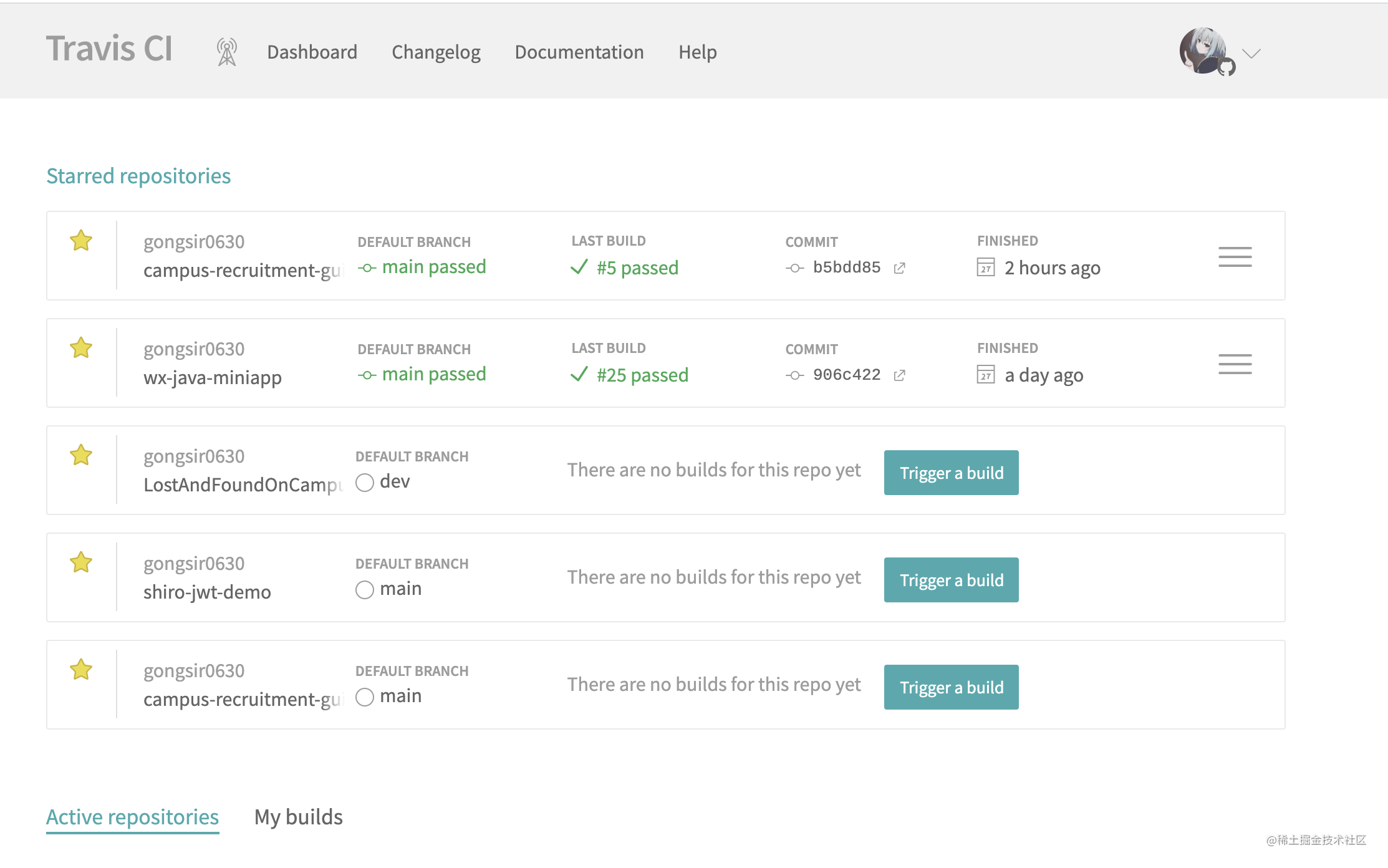Click the #25 passed build link

(642, 375)
